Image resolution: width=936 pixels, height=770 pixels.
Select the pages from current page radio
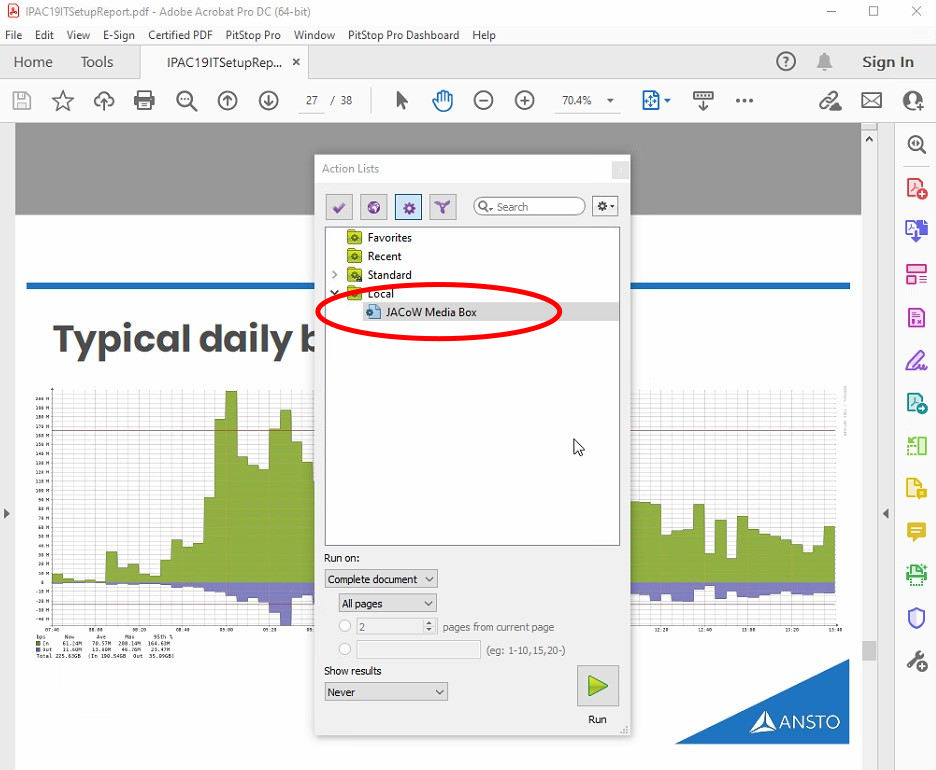coord(345,626)
